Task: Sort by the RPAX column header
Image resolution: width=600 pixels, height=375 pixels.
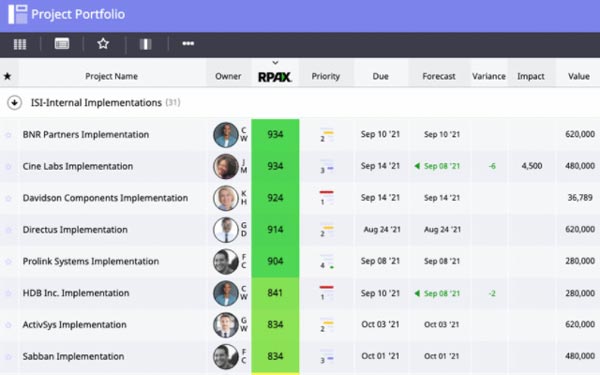Action: 275,77
